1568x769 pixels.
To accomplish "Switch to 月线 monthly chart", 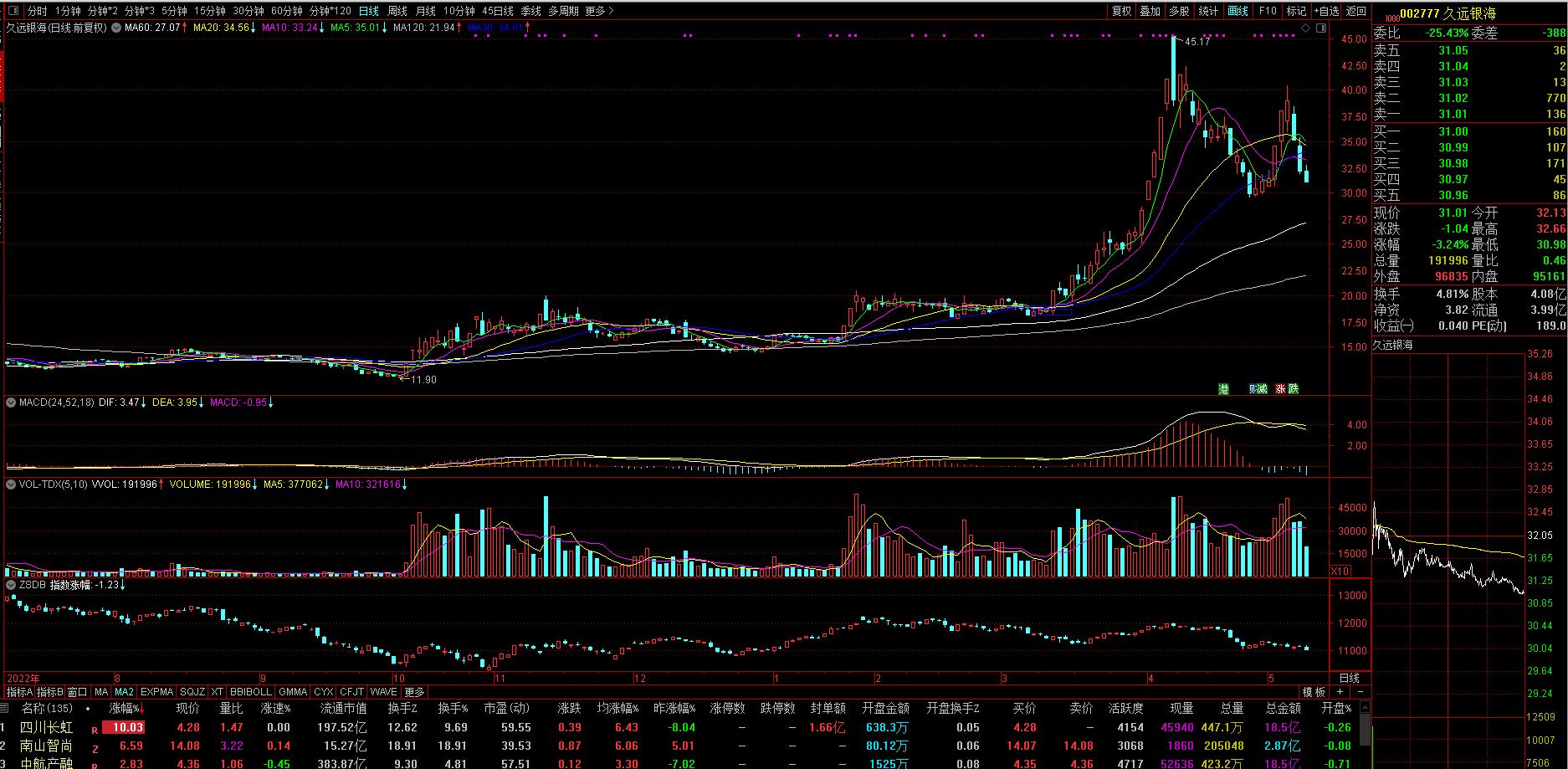I will tap(425, 11).
